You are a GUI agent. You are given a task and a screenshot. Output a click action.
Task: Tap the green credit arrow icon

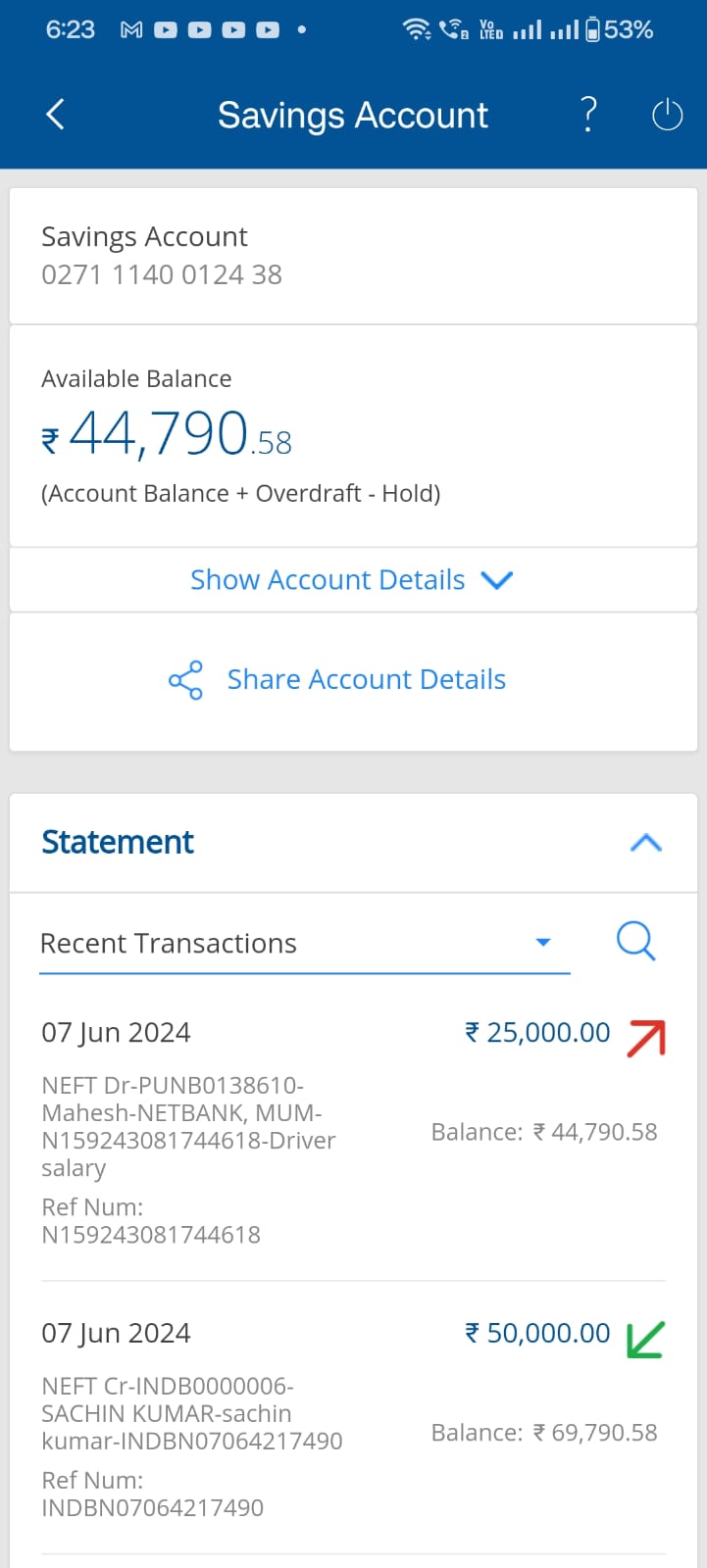[645, 1339]
